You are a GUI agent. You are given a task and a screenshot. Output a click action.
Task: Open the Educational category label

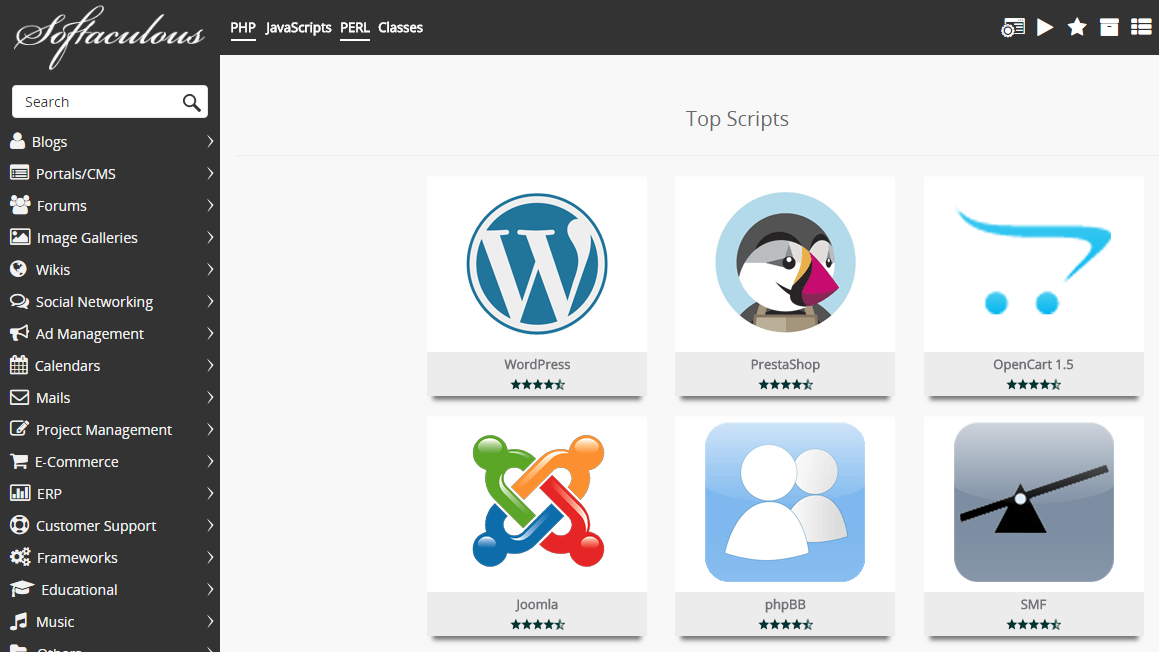point(79,590)
